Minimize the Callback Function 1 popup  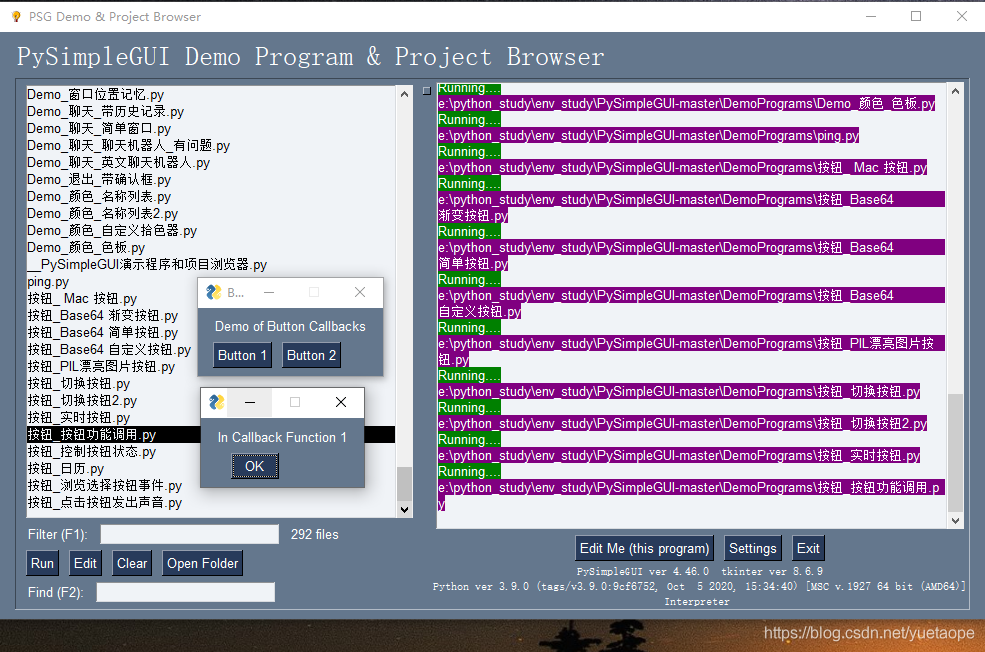click(250, 402)
